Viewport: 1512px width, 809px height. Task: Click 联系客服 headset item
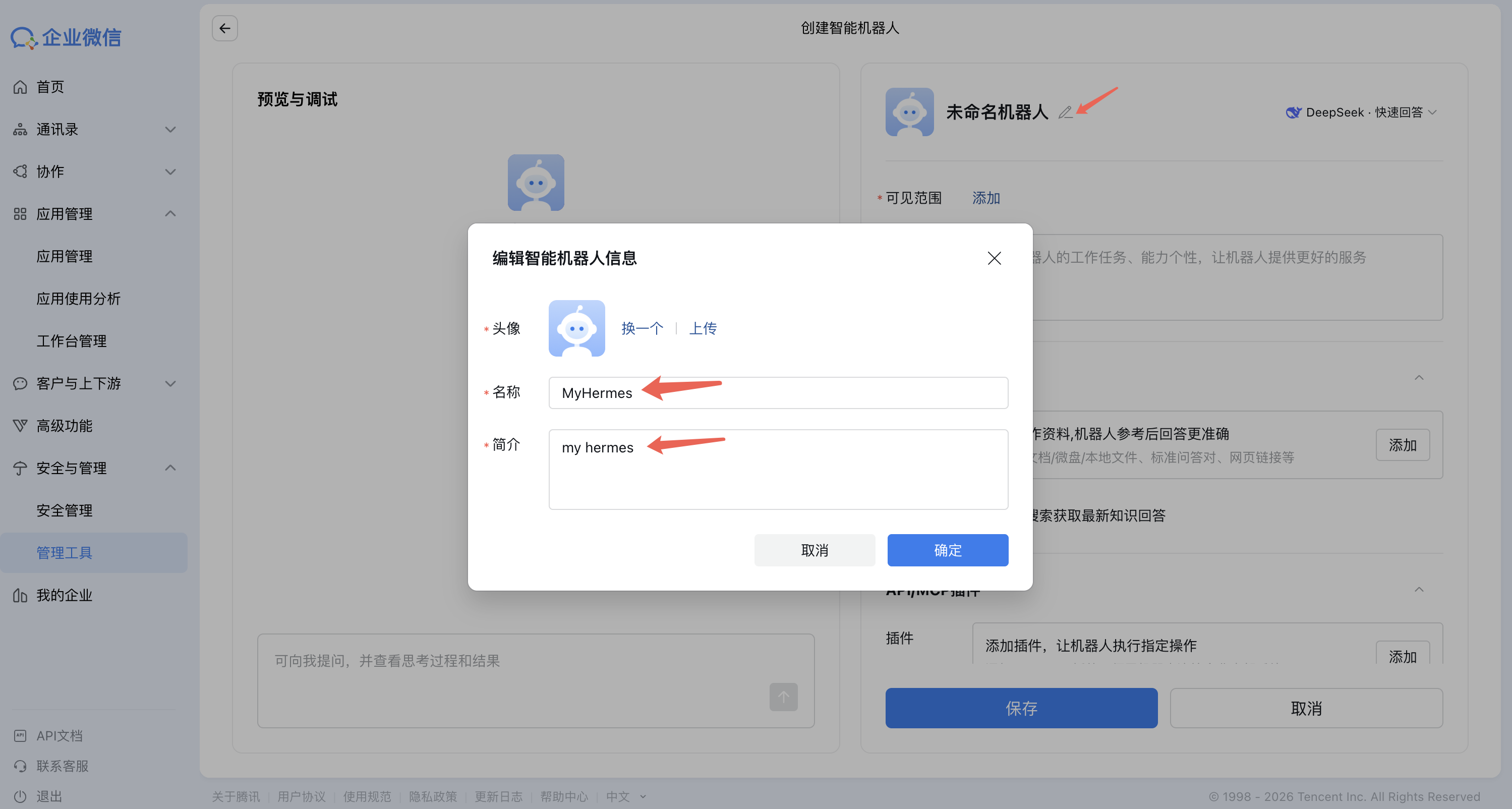point(62,766)
